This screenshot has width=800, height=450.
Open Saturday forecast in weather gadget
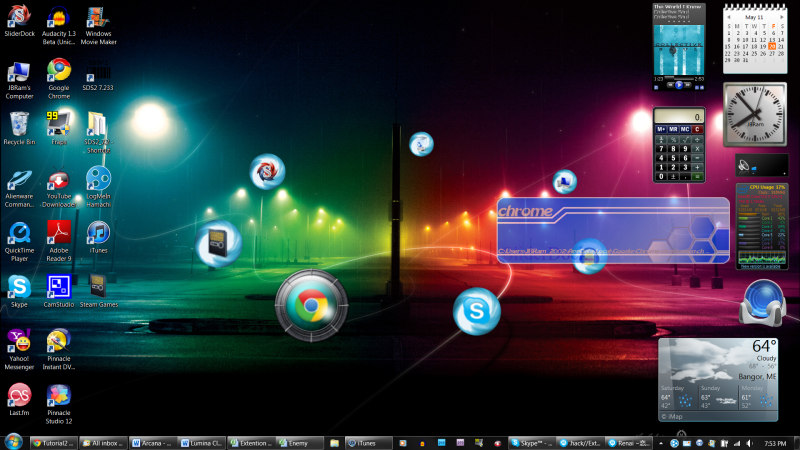pyautogui.click(x=678, y=396)
